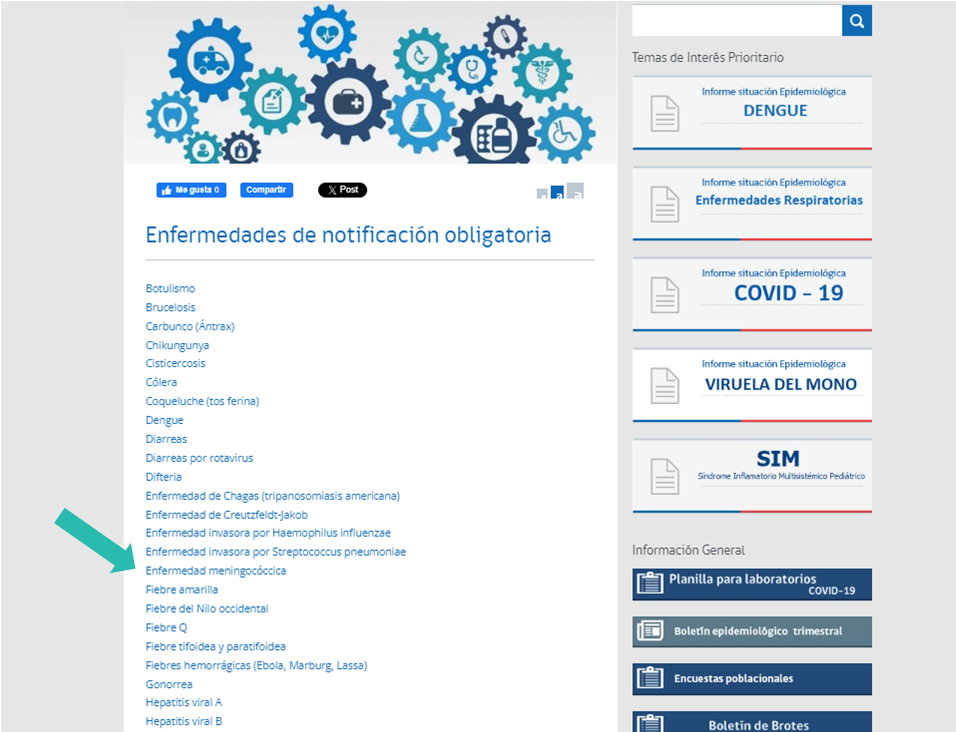Screen dimensions: 956x732
Task: Click the gears header banner image
Action: click(x=370, y=82)
